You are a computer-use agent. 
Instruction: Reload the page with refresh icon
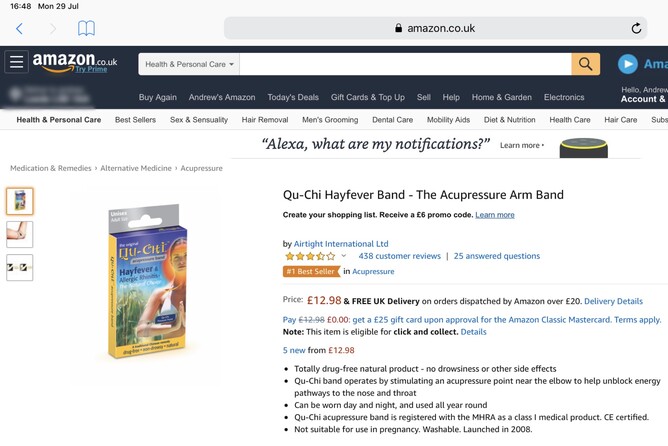coord(636,28)
